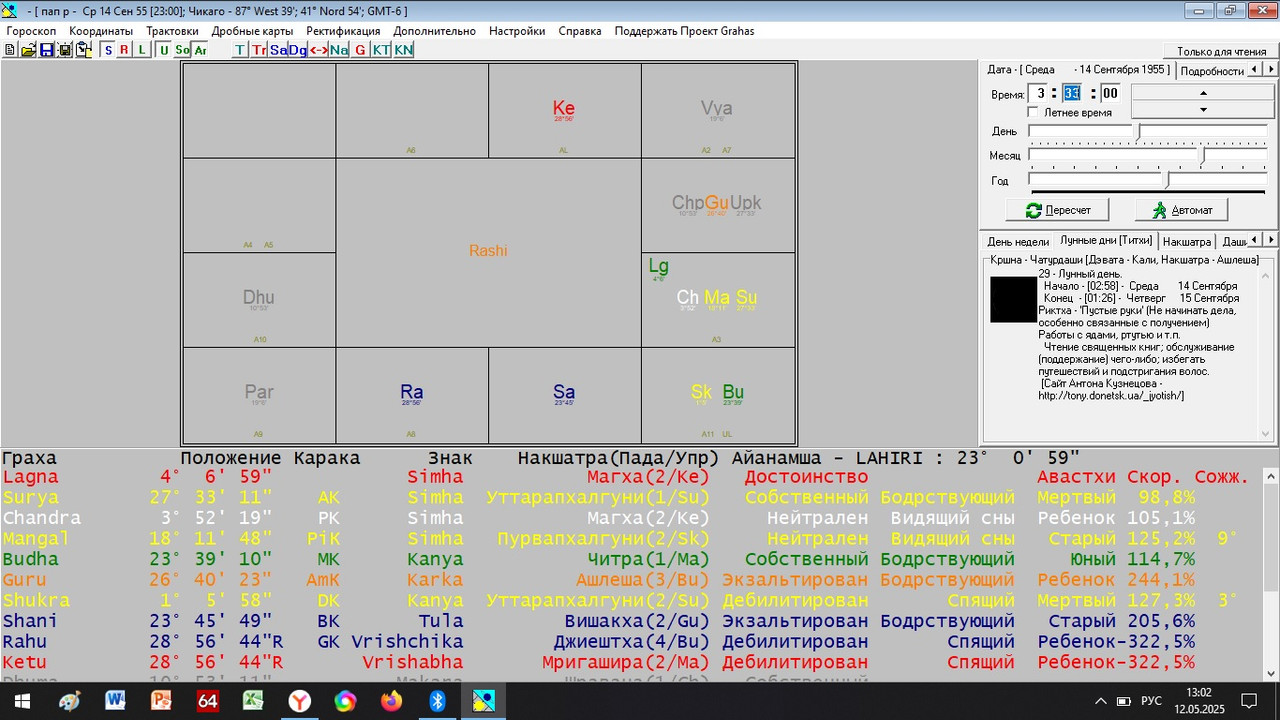Open Координаты menu
Viewport: 1280px width, 720px height.
click(101, 31)
